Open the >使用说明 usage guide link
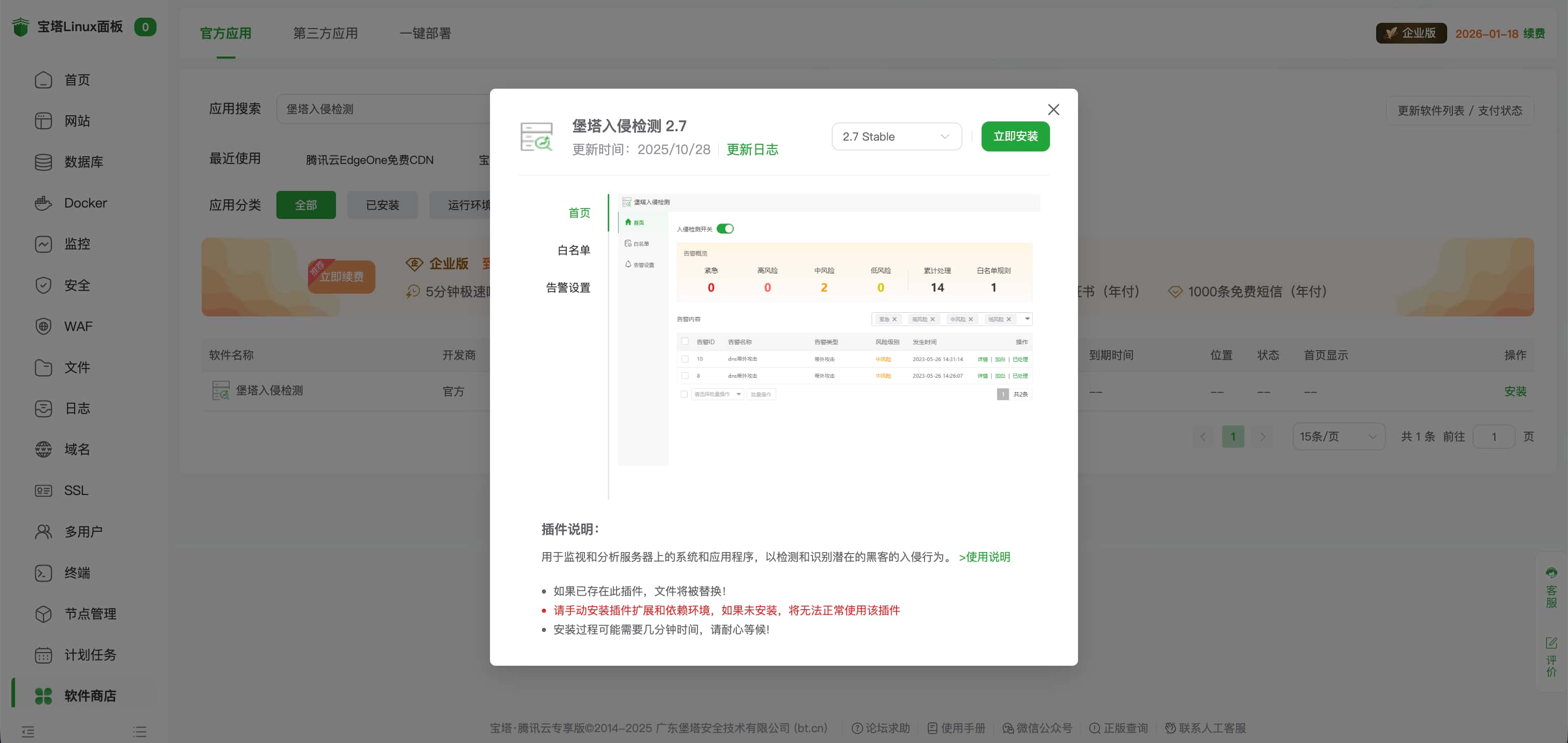The image size is (1568, 743). click(x=984, y=557)
